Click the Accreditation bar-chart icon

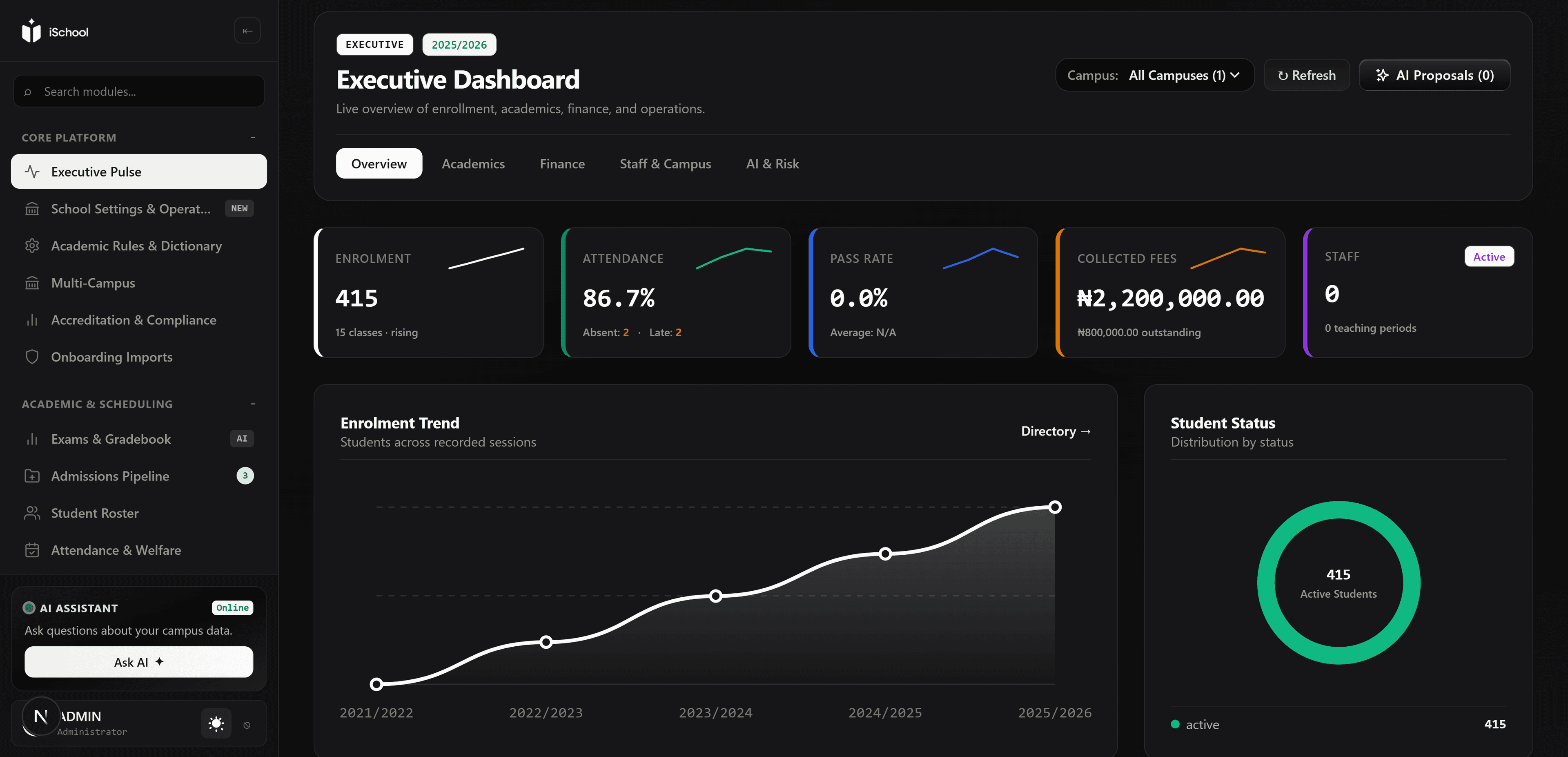coord(32,320)
